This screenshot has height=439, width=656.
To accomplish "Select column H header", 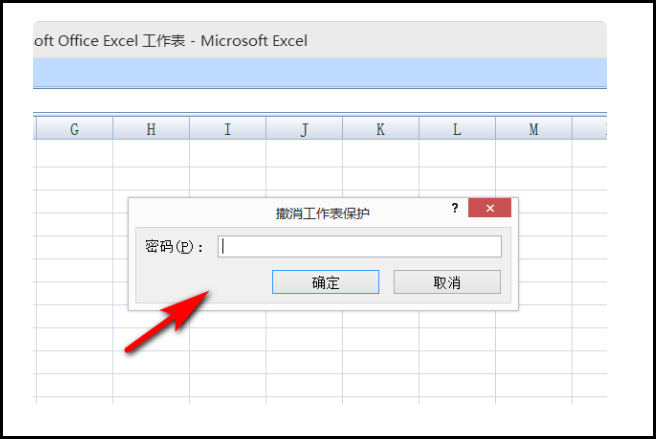I will (151, 129).
